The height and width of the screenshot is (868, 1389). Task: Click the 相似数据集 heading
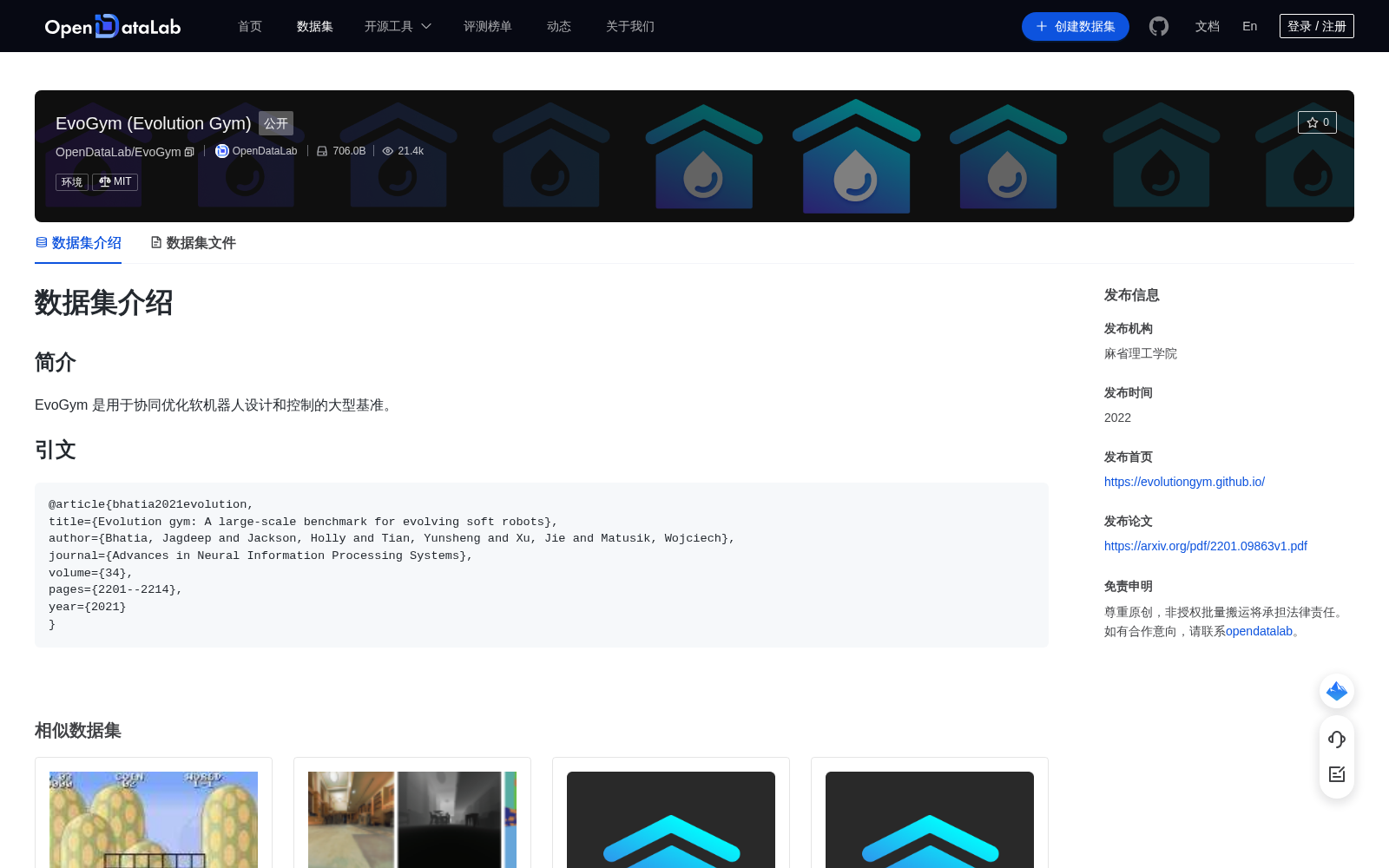pos(78,731)
